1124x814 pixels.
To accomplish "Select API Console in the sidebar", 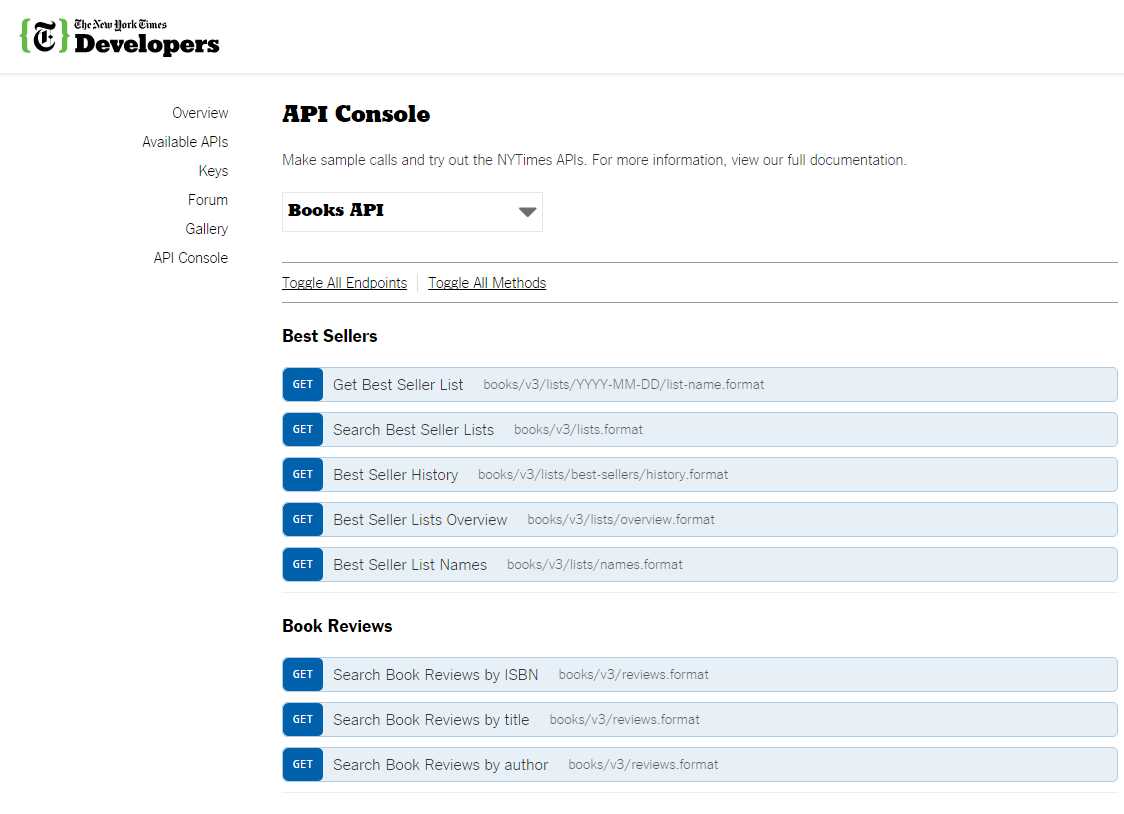I will pos(190,257).
